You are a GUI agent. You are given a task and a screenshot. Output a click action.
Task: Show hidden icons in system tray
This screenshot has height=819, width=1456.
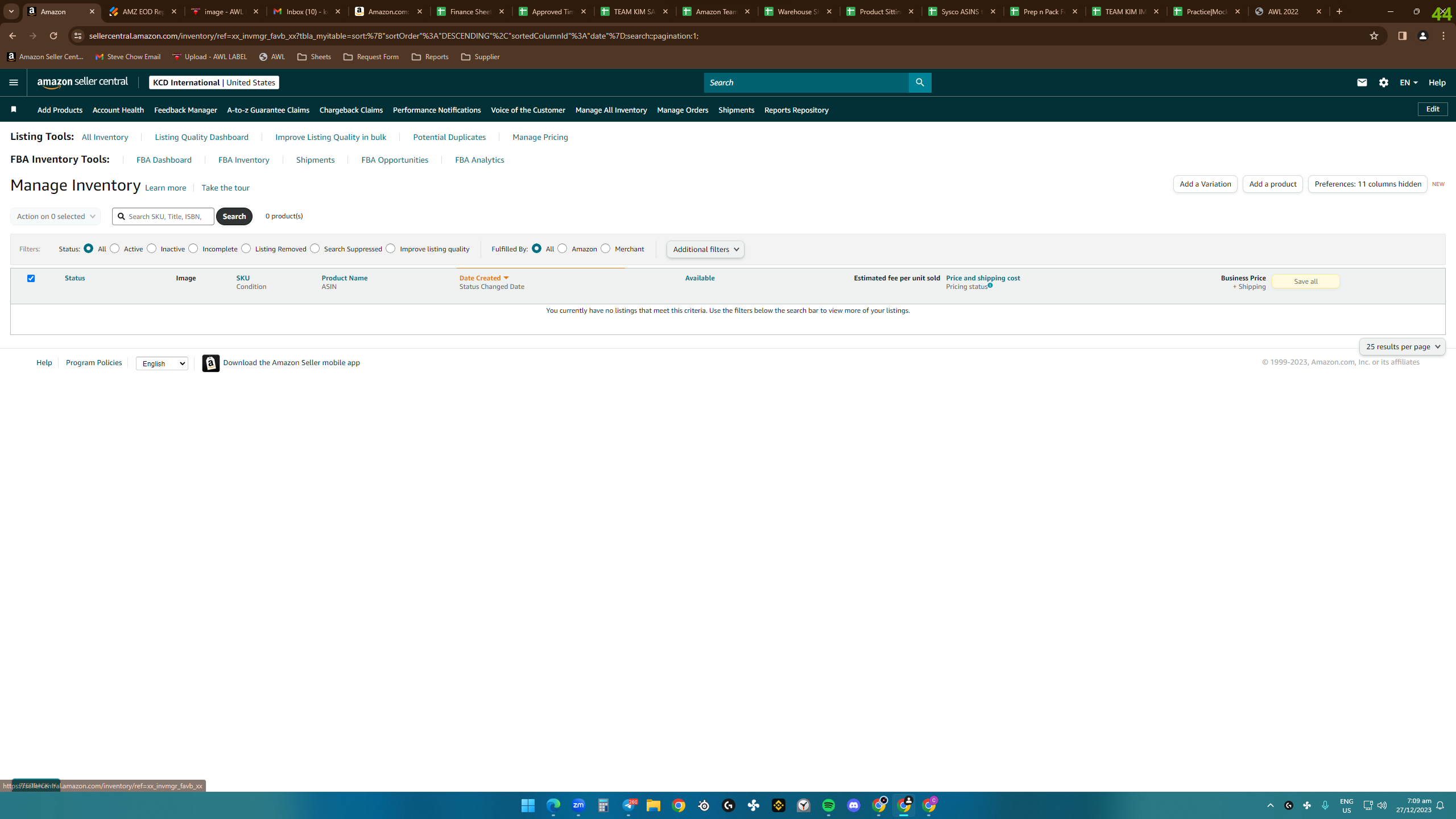click(1271, 805)
